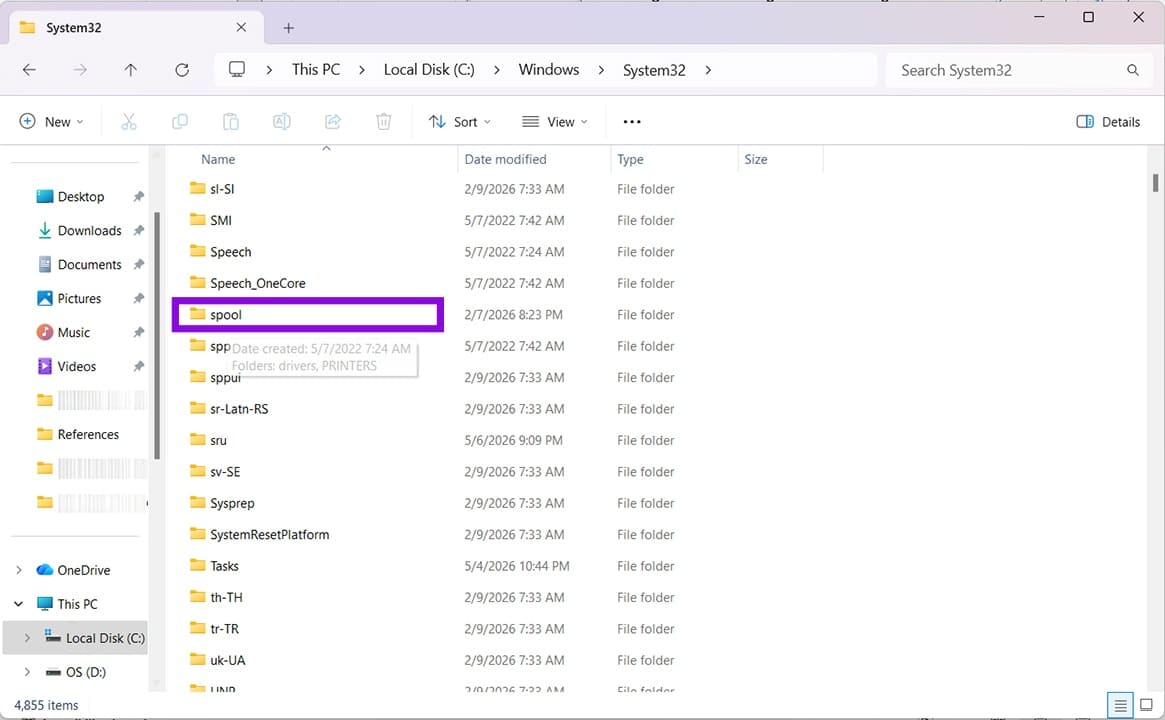The height and width of the screenshot is (720, 1165).
Task: Unpin Videos using its pin icon
Action: click(x=138, y=366)
